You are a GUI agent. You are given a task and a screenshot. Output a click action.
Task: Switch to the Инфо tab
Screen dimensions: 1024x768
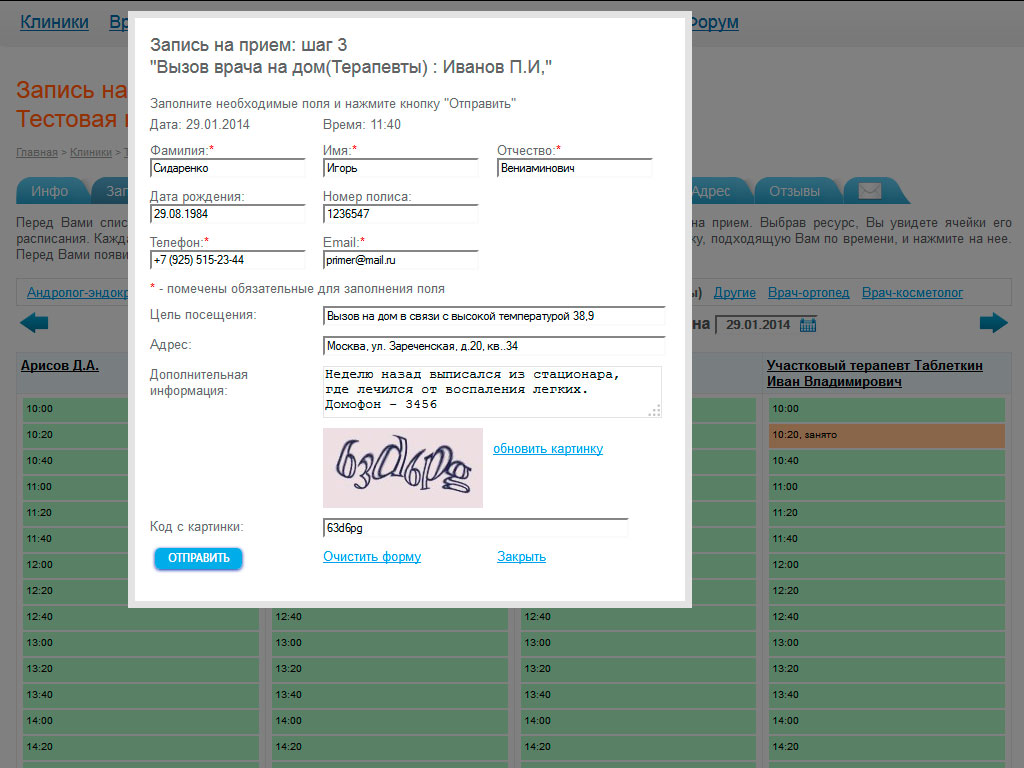(x=50, y=191)
